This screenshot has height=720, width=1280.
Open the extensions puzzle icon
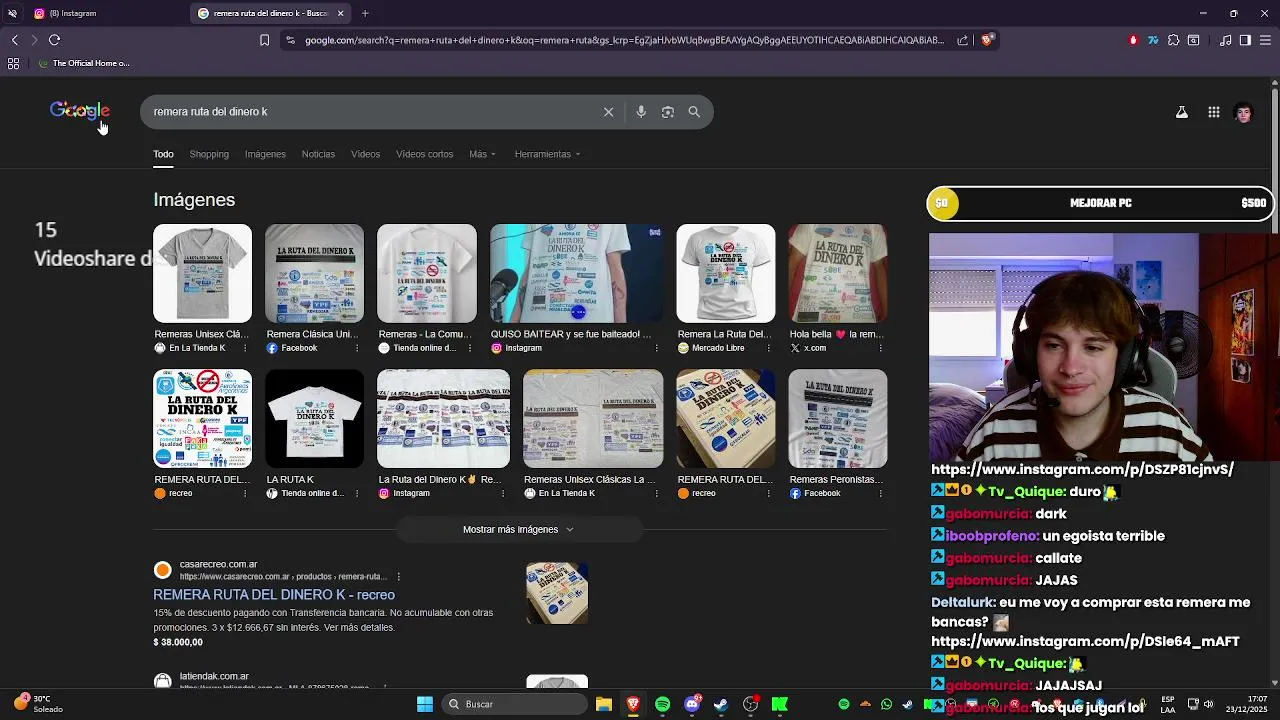point(1174,40)
